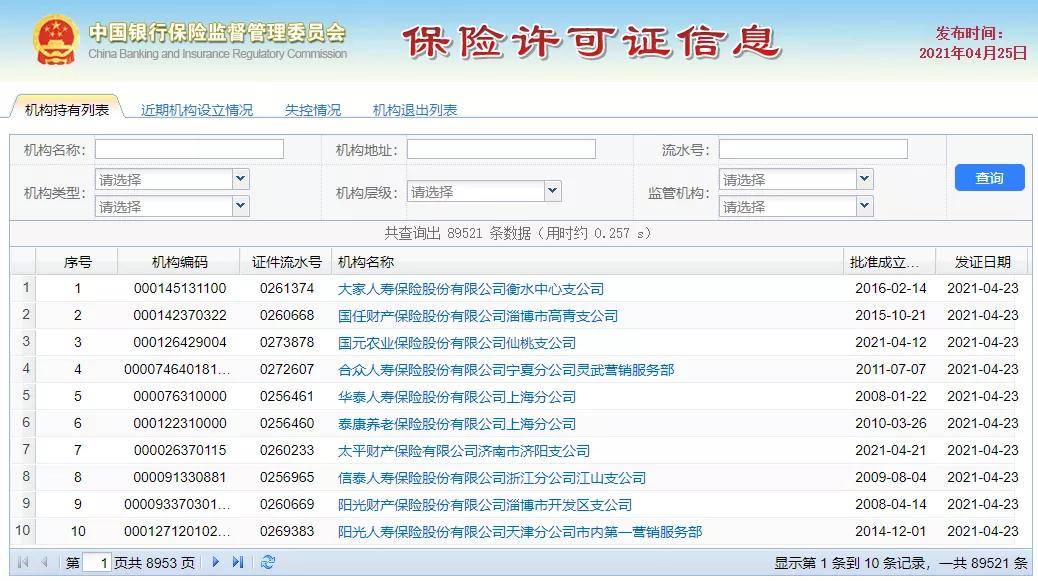Go to first page icon in pager
Viewport: 1038px width, 581px height.
coord(23,562)
